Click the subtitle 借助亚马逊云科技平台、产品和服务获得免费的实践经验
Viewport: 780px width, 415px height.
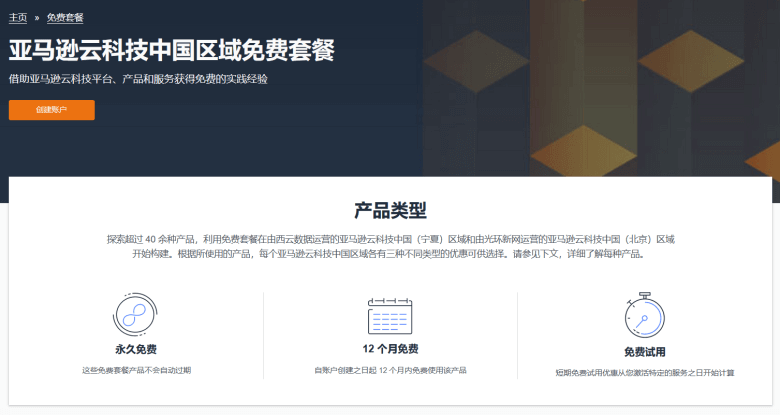138,79
